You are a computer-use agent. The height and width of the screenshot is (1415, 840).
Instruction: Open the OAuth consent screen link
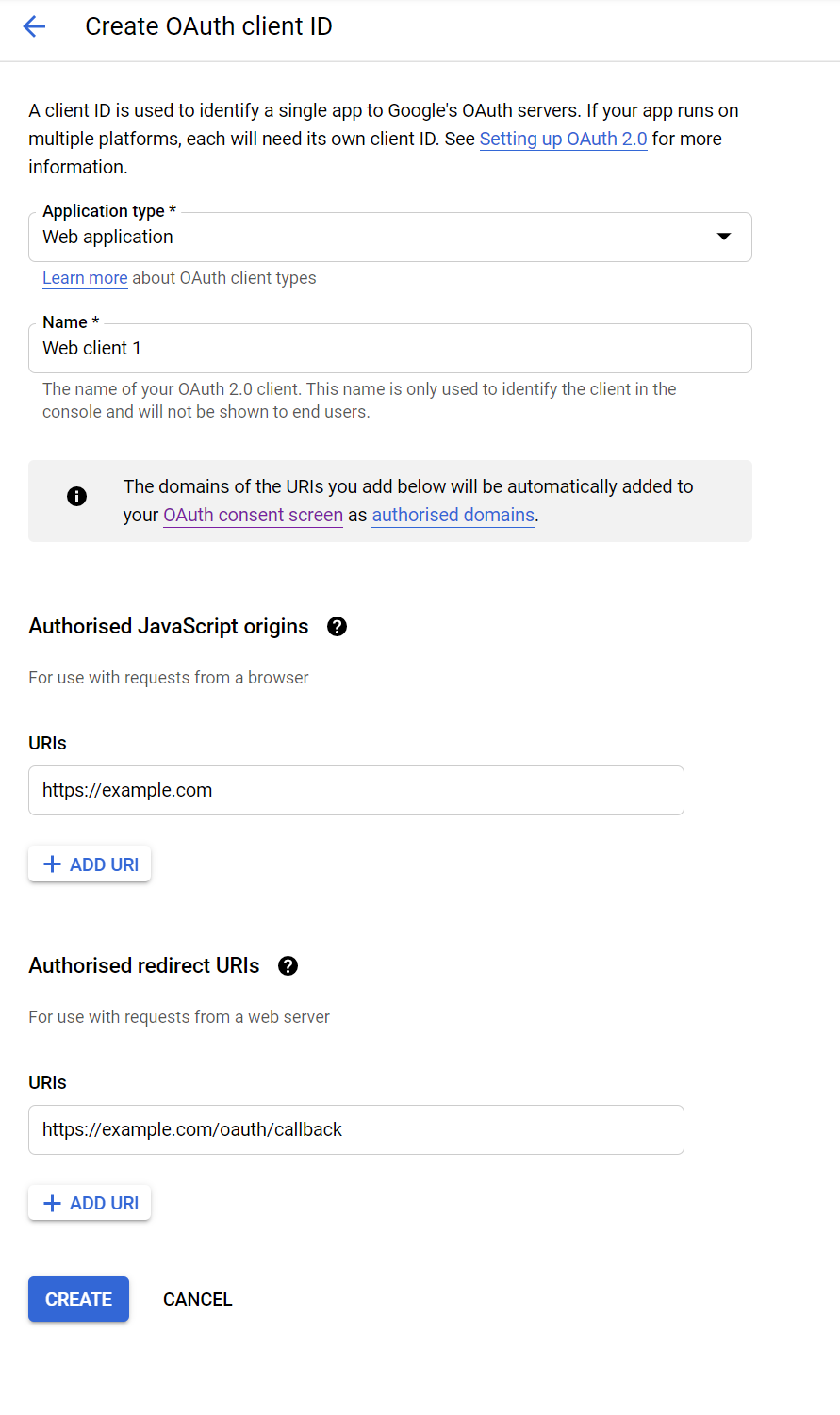[253, 515]
